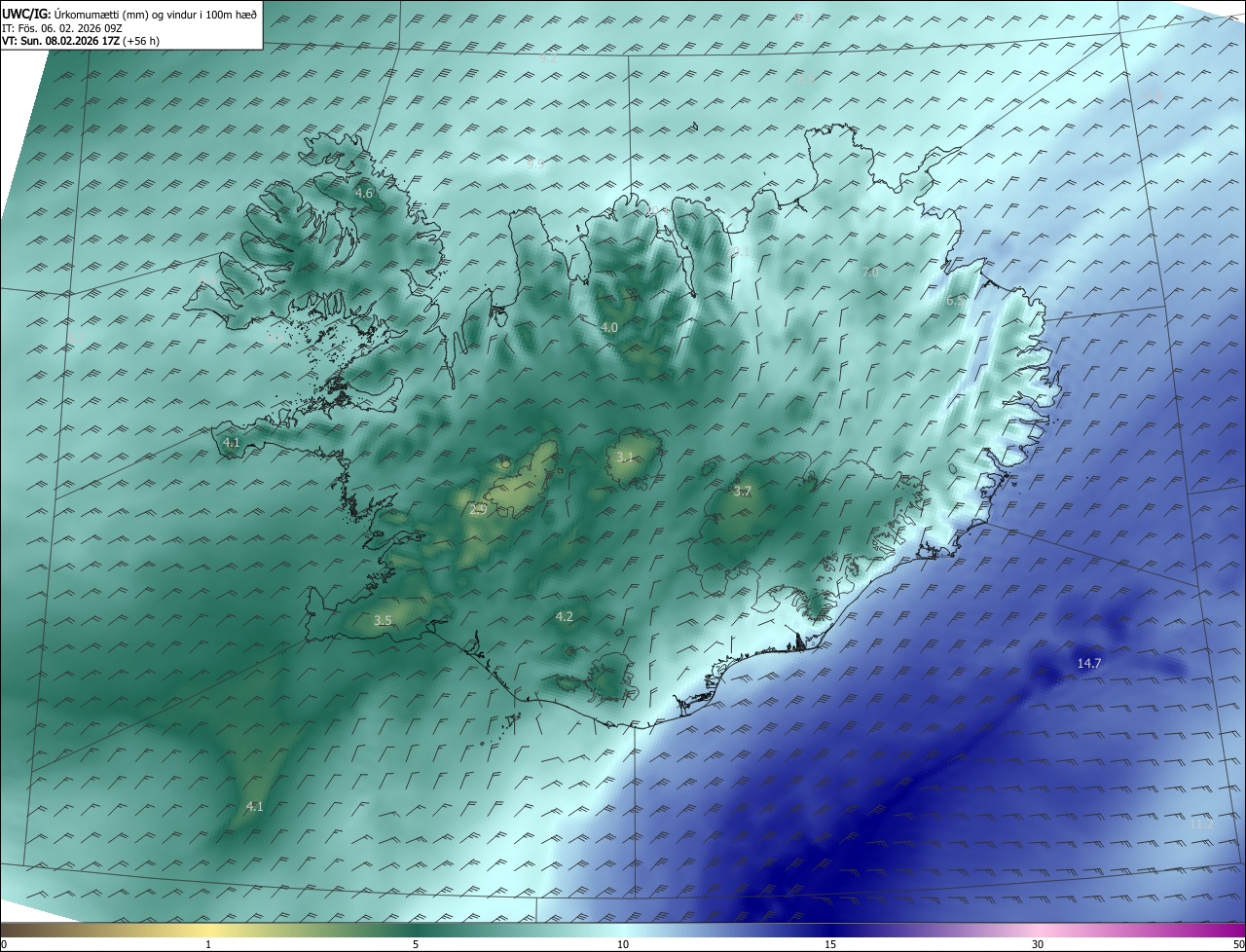Click the yellow section of the color scale bar

point(208,930)
